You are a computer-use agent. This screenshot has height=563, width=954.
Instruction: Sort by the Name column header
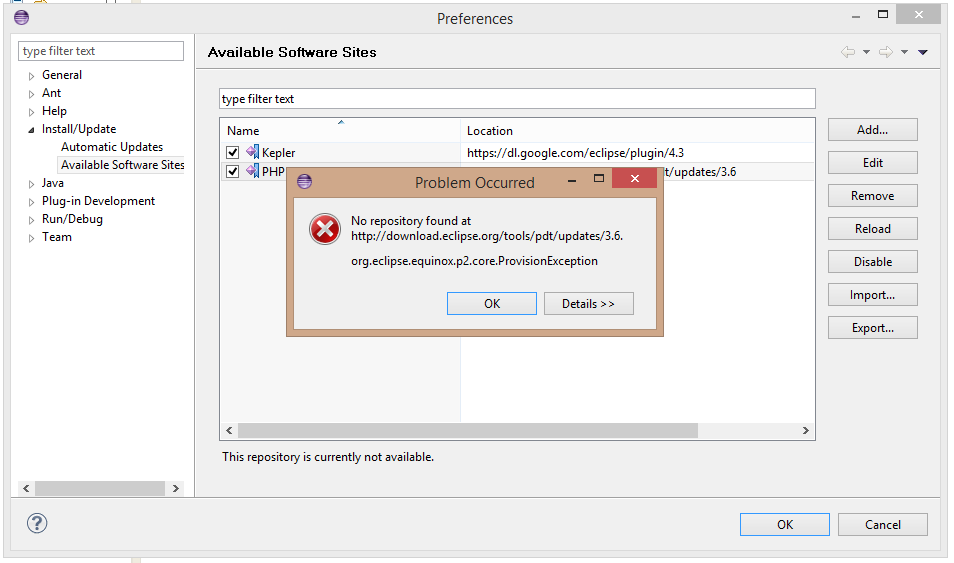pos(340,130)
